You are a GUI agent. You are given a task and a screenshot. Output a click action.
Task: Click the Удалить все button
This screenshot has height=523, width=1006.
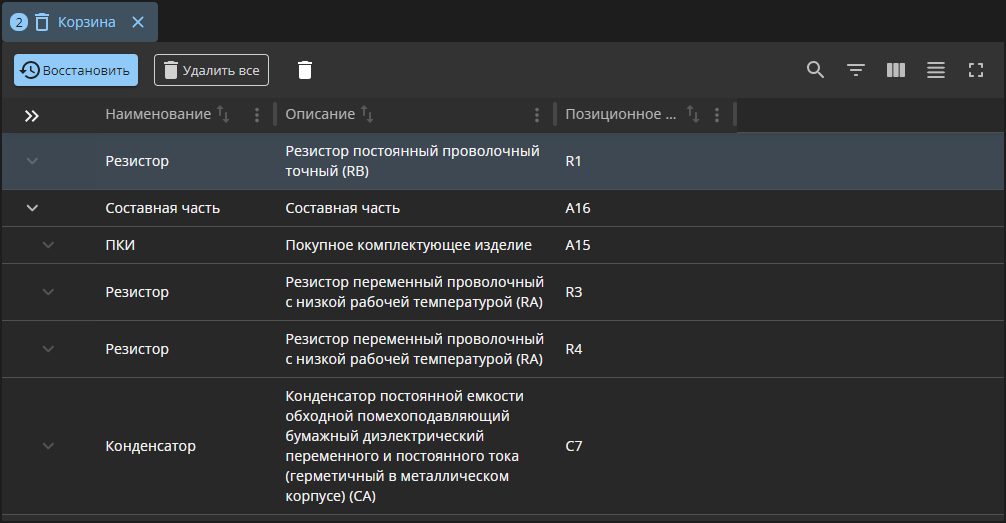(x=211, y=70)
